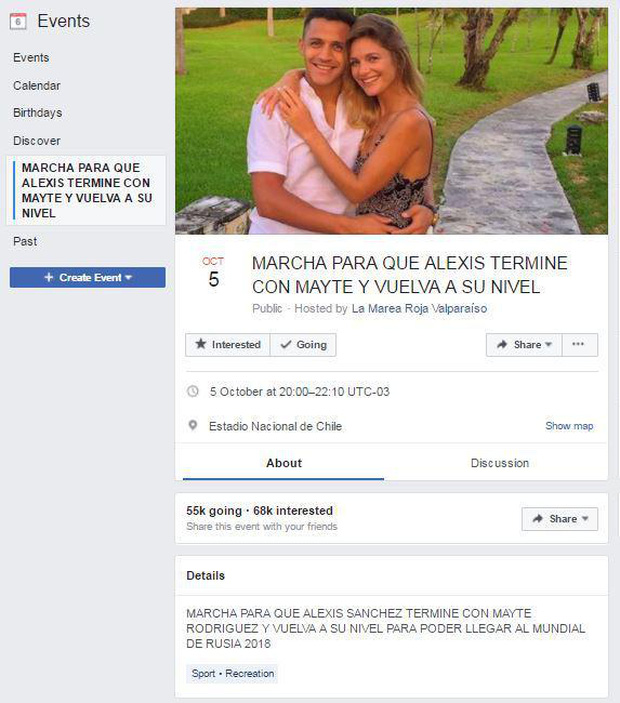
Task: Expand the top Share dropdown arrow
Action: tap(548, 344)
